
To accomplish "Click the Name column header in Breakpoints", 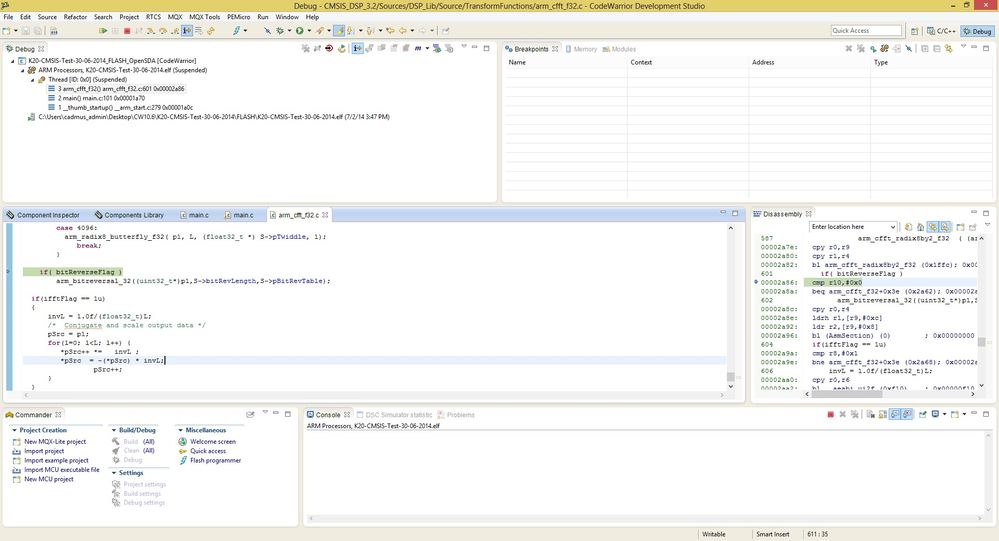I will 564,62.
